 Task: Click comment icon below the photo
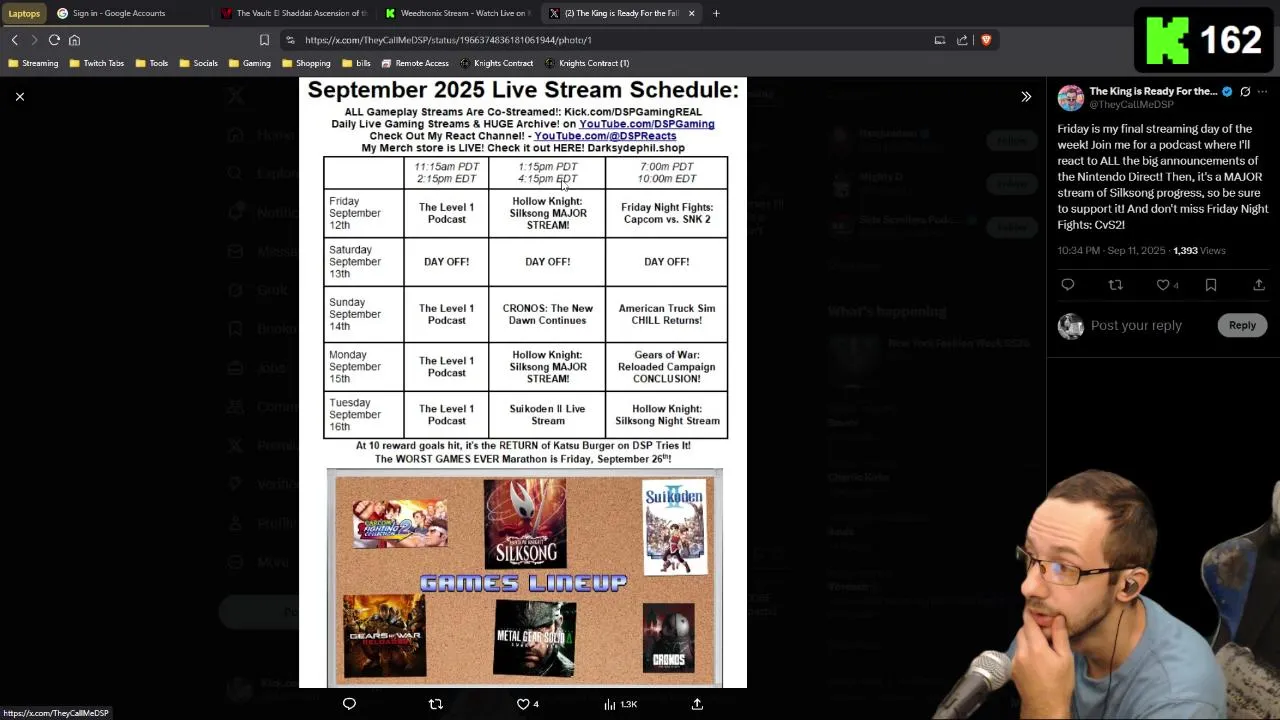coord(349,704)
